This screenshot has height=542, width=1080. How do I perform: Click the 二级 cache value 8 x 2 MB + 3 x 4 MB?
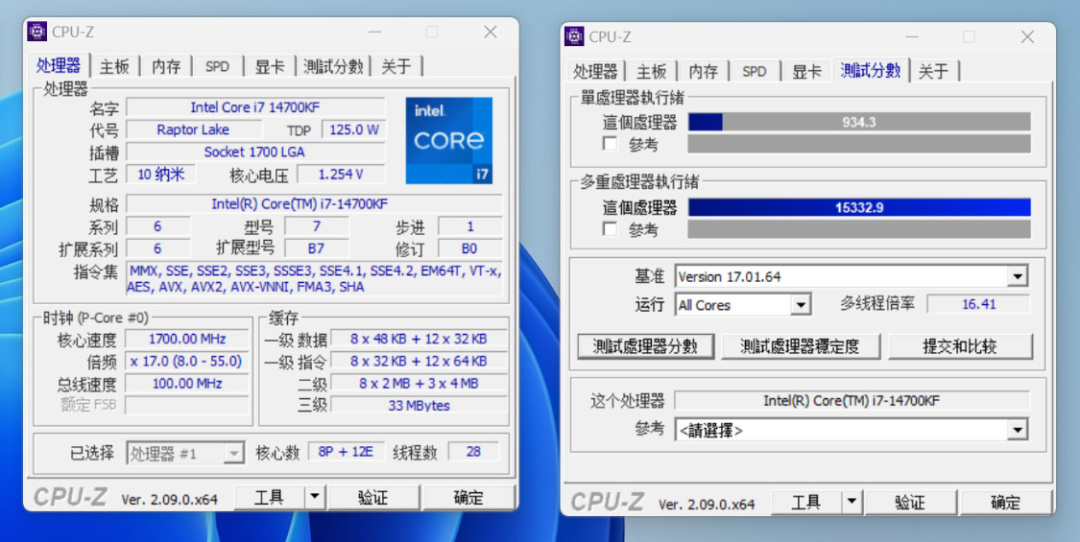click(x=419, y=384)
